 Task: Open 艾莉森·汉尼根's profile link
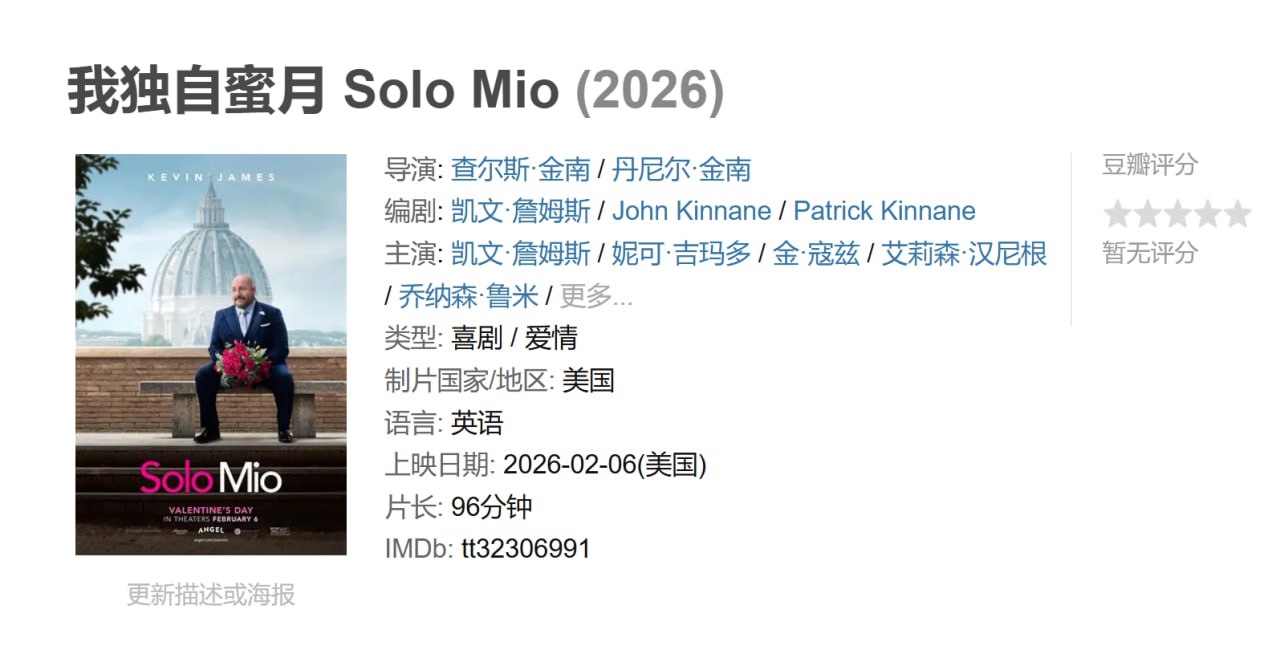964,254
